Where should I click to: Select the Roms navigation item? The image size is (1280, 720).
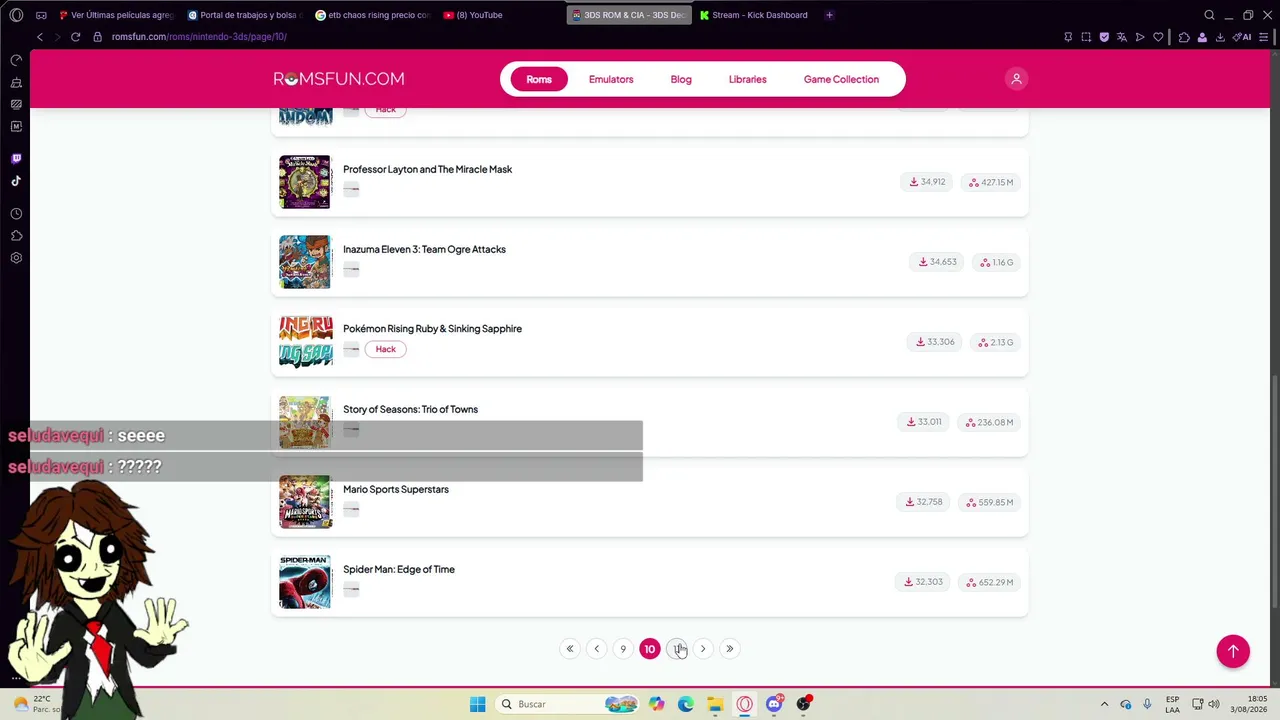click(539, 79)
